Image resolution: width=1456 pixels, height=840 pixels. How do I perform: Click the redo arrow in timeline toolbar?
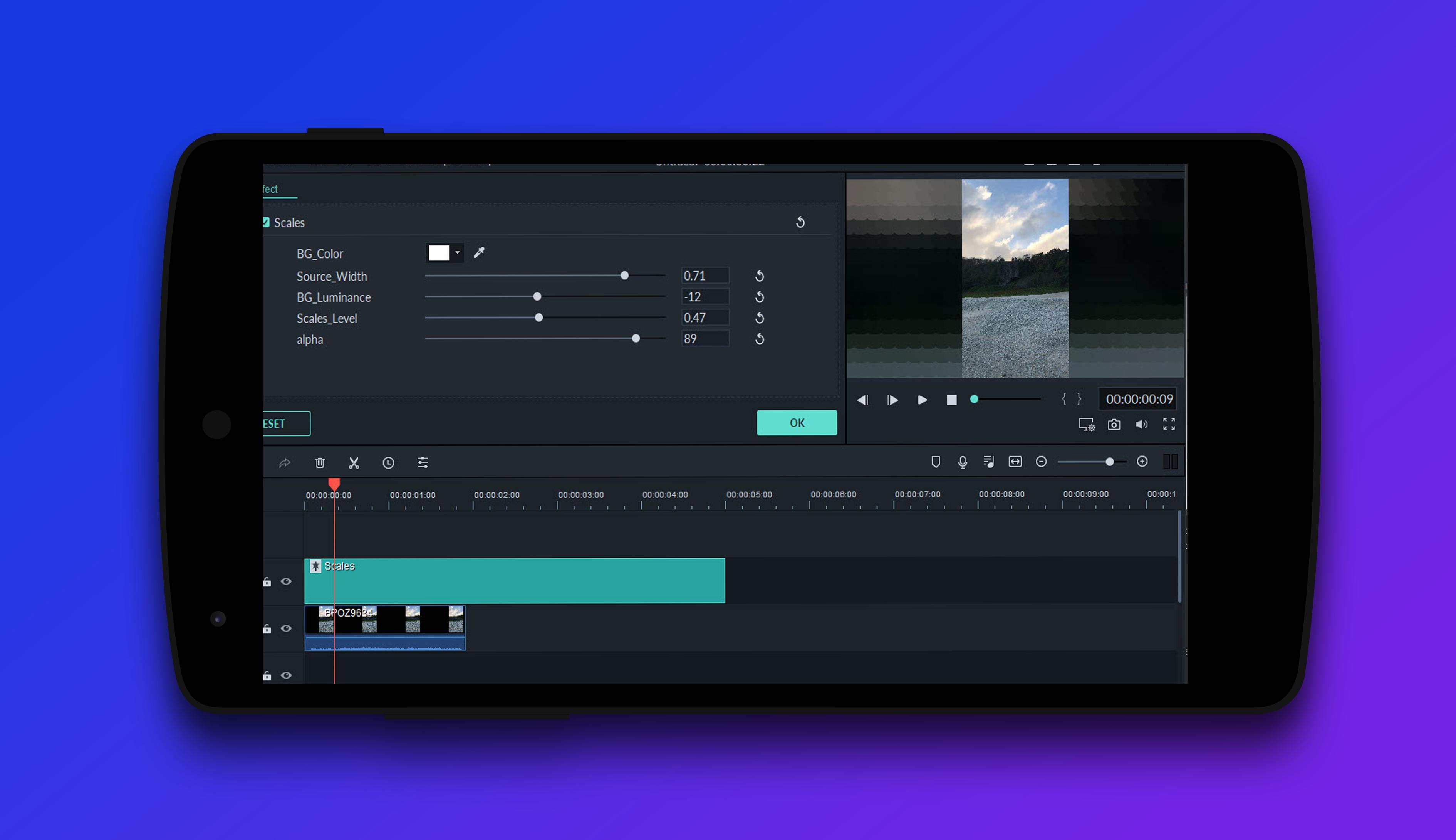click(x=284, y=463)
